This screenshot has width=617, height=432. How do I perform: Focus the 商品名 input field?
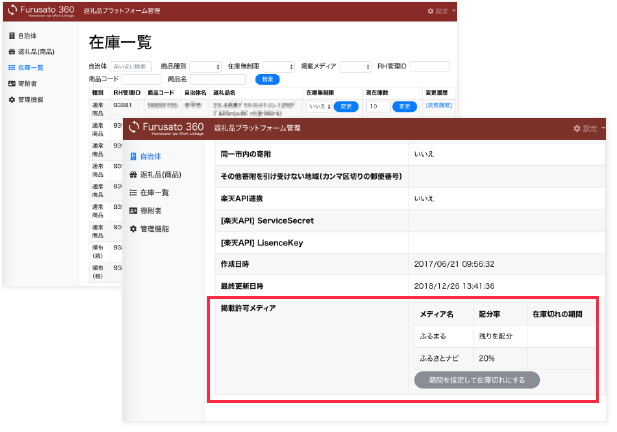point(218,79)
